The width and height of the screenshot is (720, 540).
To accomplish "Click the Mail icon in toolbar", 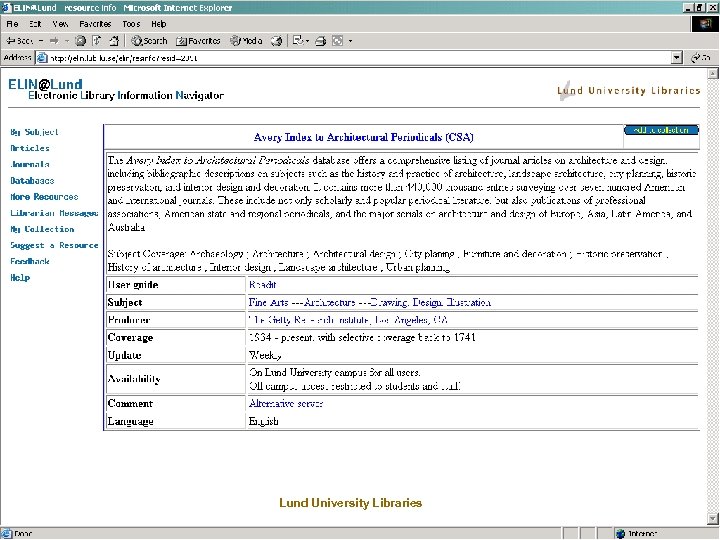I will click(x=298, y=41).
